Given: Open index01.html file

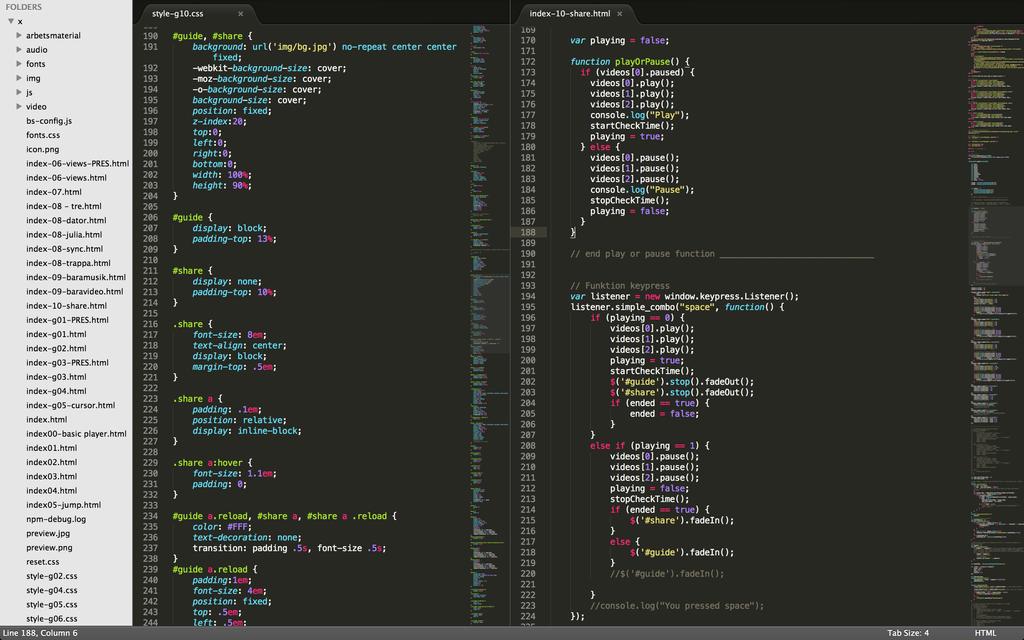Looking at the screenshot, I should pyautogui.click(x=52, y=448).
